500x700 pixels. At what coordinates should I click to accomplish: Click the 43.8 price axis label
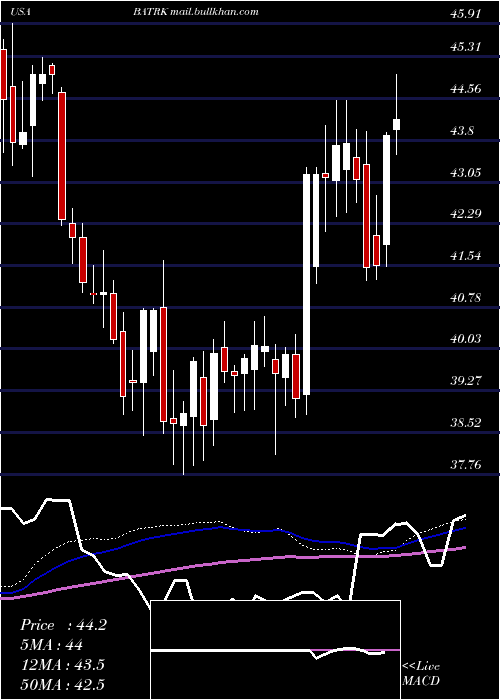pyautogui.click(x=462, y=131)
